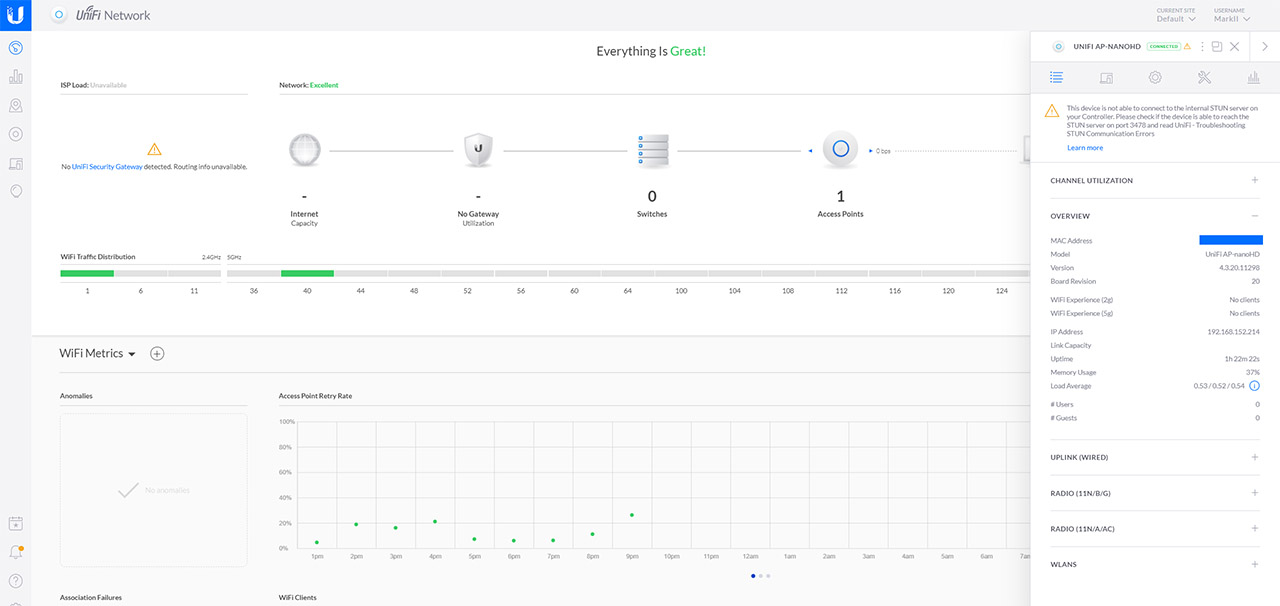Click the 1pm retry rate data point
The height and width of the screenshot is (606, 1280).
pos(317,542)
